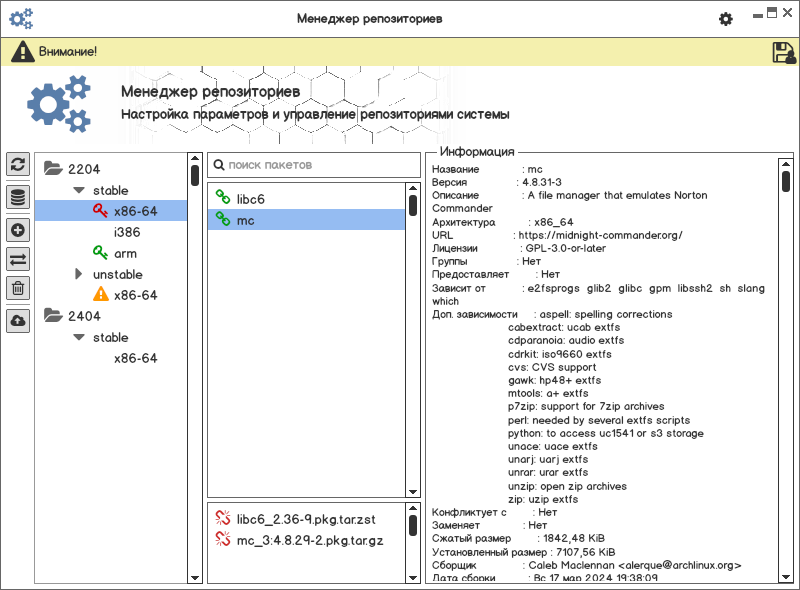Click the refresh repositories icon
The image size is (800, 590).
pos(18,165)
